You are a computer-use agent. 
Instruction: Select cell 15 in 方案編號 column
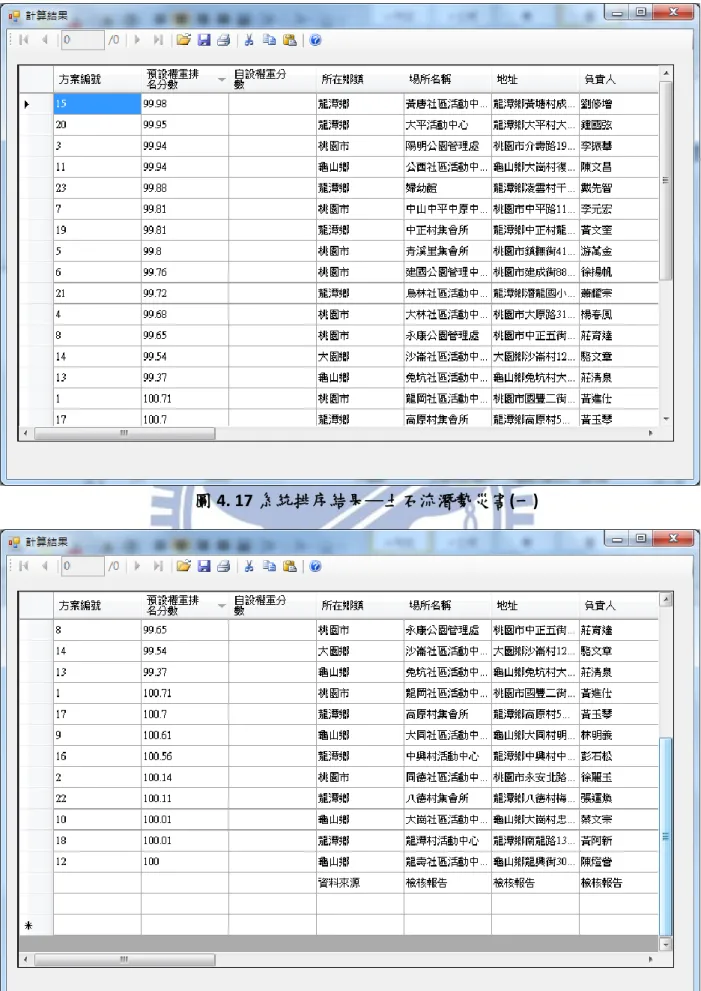click(97, 104)
